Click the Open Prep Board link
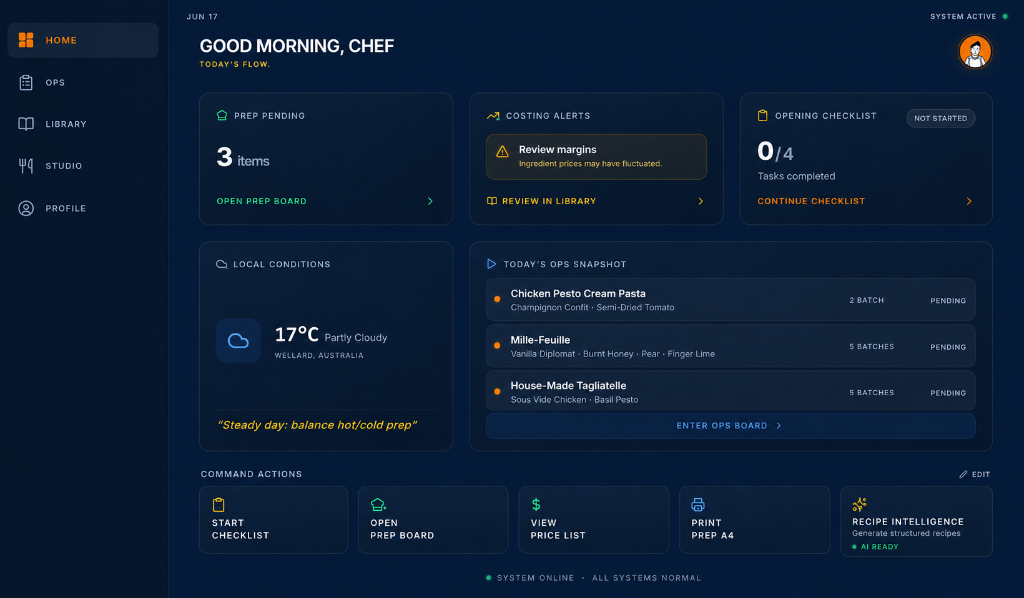 [x=261, y=201]
